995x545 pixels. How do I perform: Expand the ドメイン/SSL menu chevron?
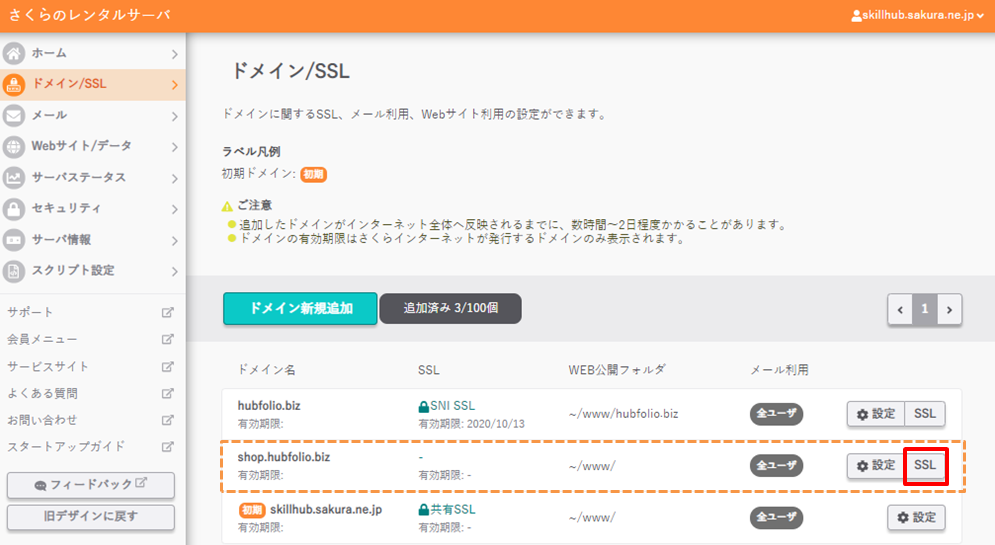(175, 85)
